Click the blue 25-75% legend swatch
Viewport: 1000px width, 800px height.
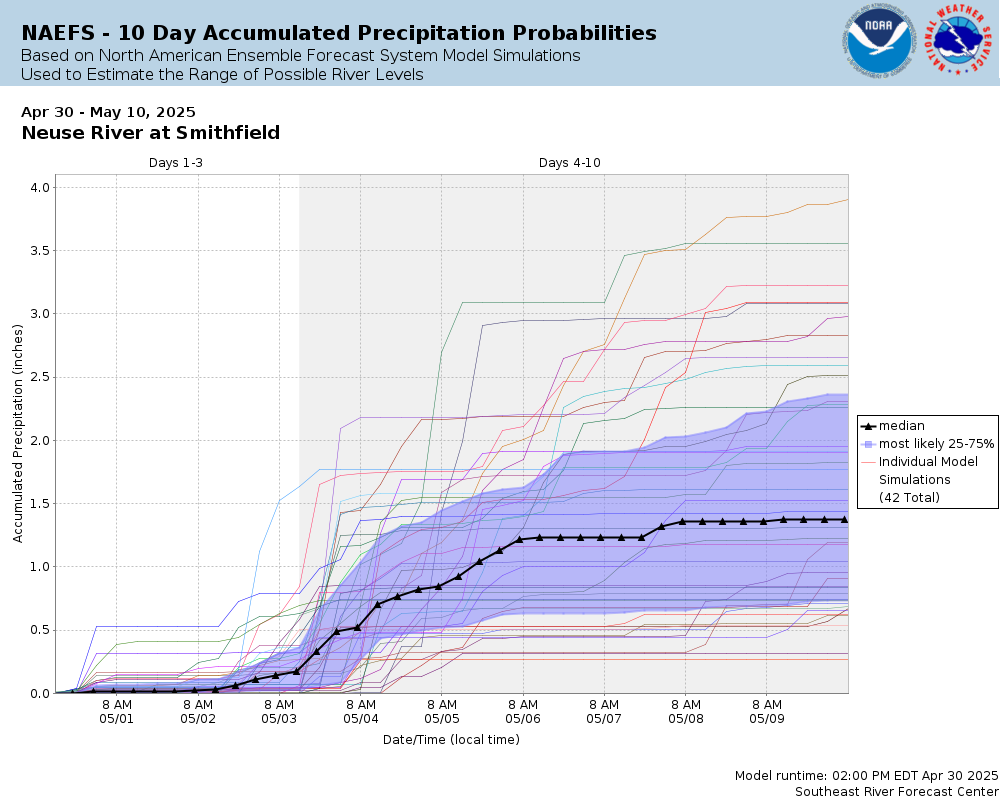point(867,444)
